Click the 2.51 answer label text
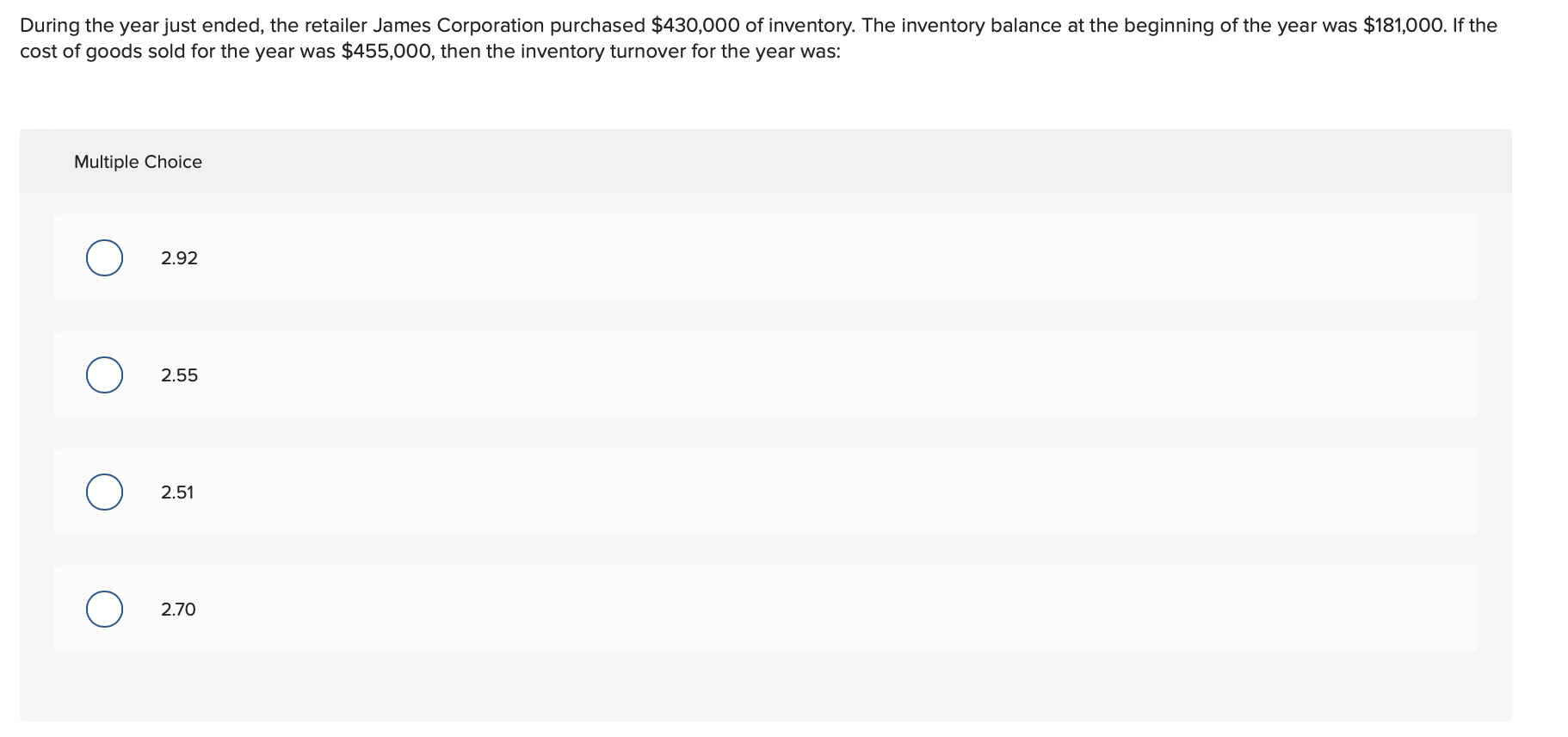1568x737 pixels. coord(177,492)
